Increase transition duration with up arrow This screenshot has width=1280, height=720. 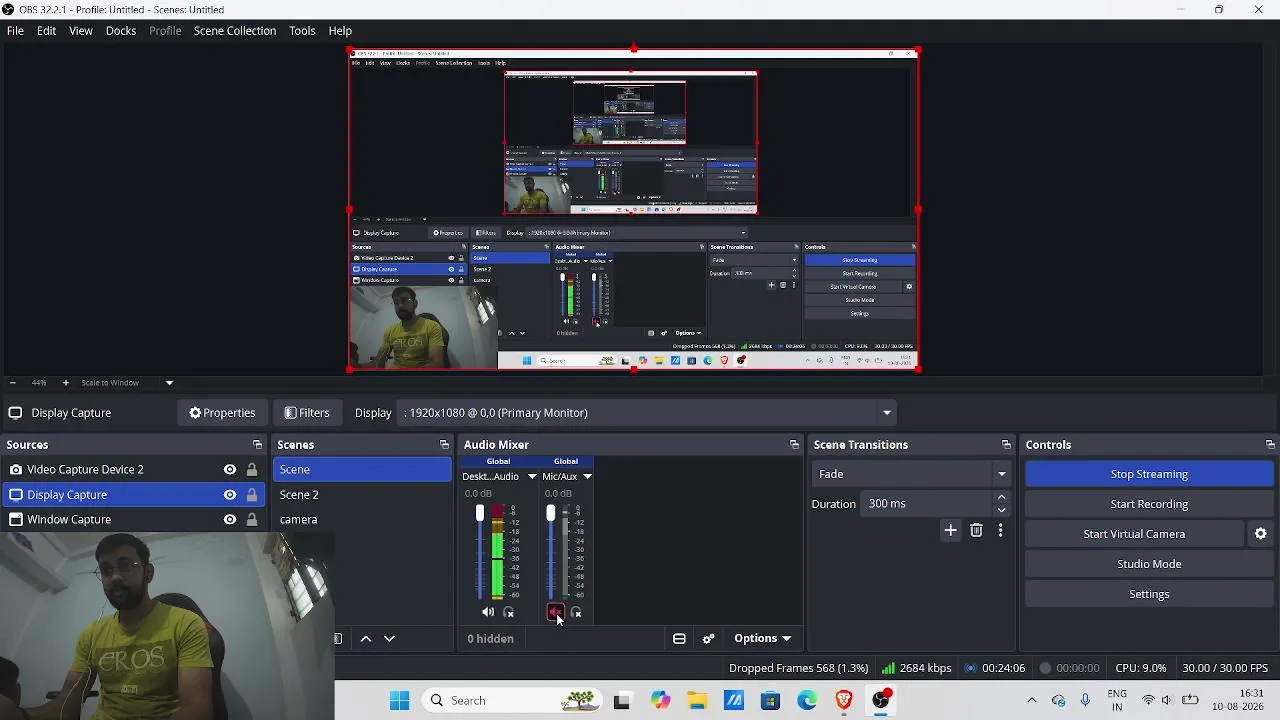tap(1002, 497)
